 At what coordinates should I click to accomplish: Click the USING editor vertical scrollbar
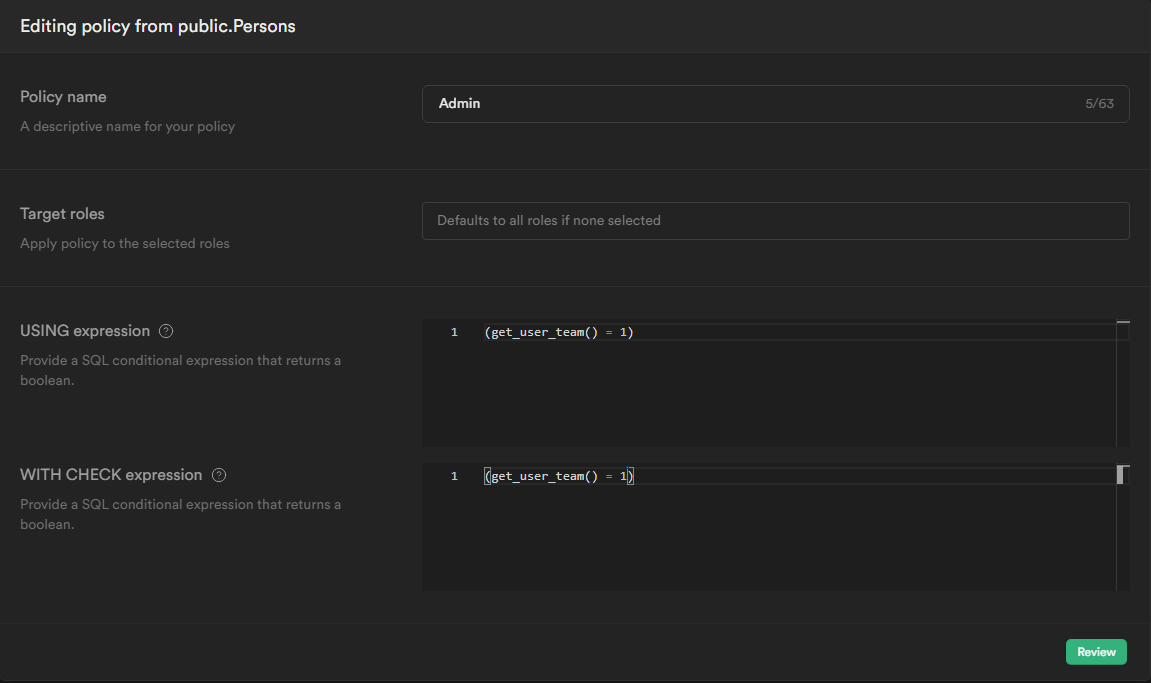(x=1123, y=385)
